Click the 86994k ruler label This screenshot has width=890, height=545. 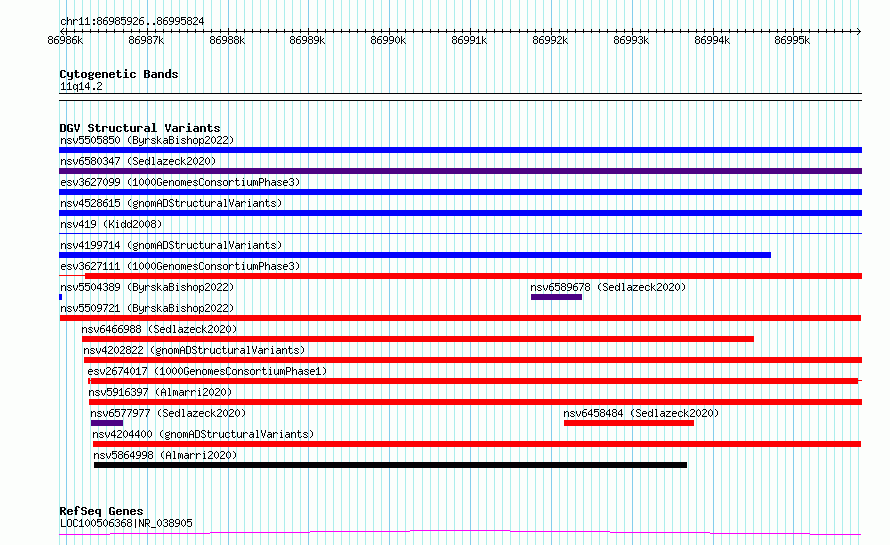[712, 40]
